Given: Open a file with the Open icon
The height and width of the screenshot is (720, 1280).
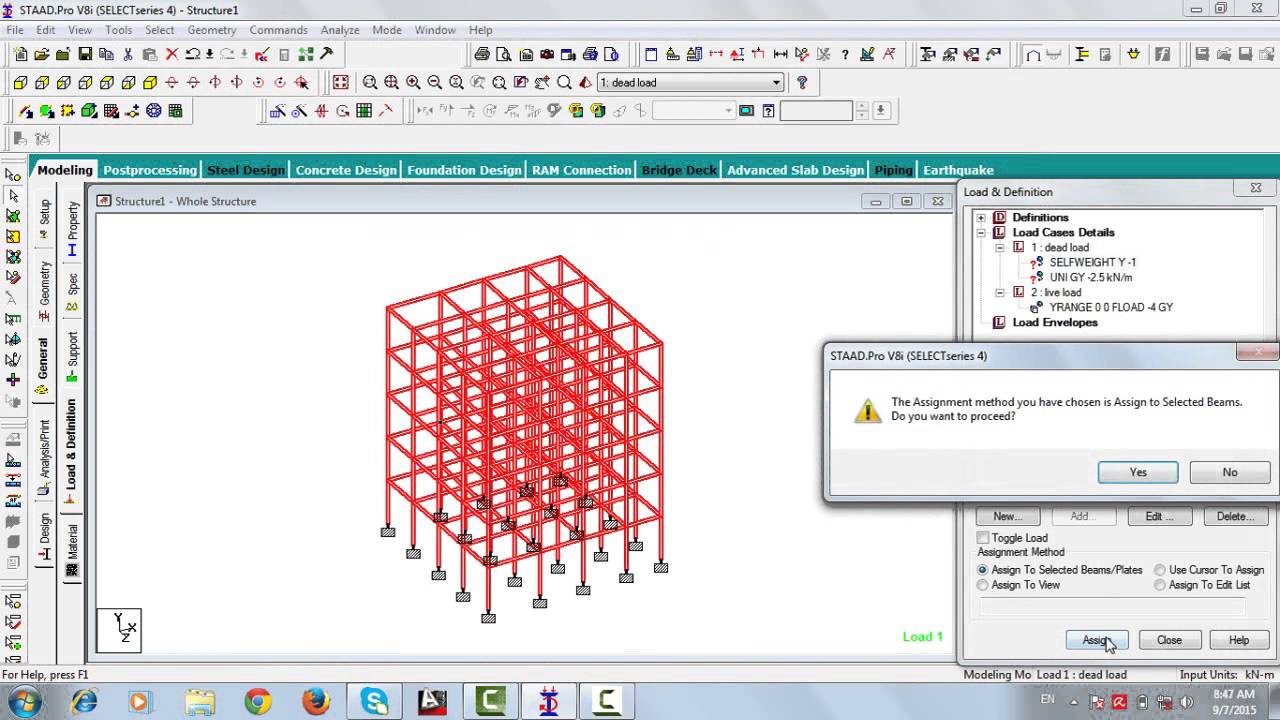Looking at the screenshot, I should tap(41, 54).
